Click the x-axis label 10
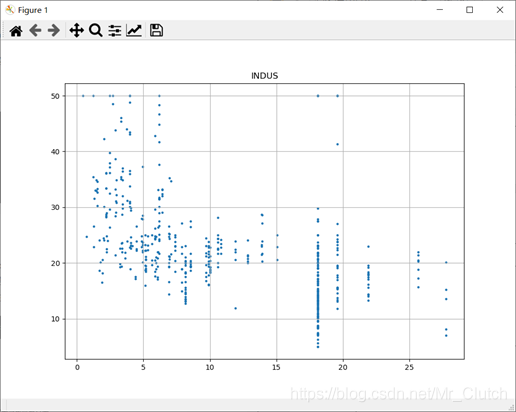This screenshot has width=516, height=412. pos(210,367)
